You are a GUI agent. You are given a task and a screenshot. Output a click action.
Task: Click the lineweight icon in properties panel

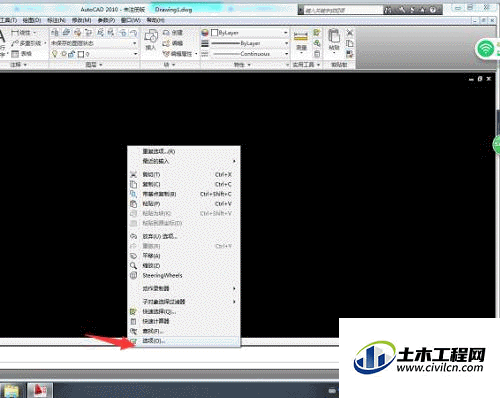(x=205, y=43)
